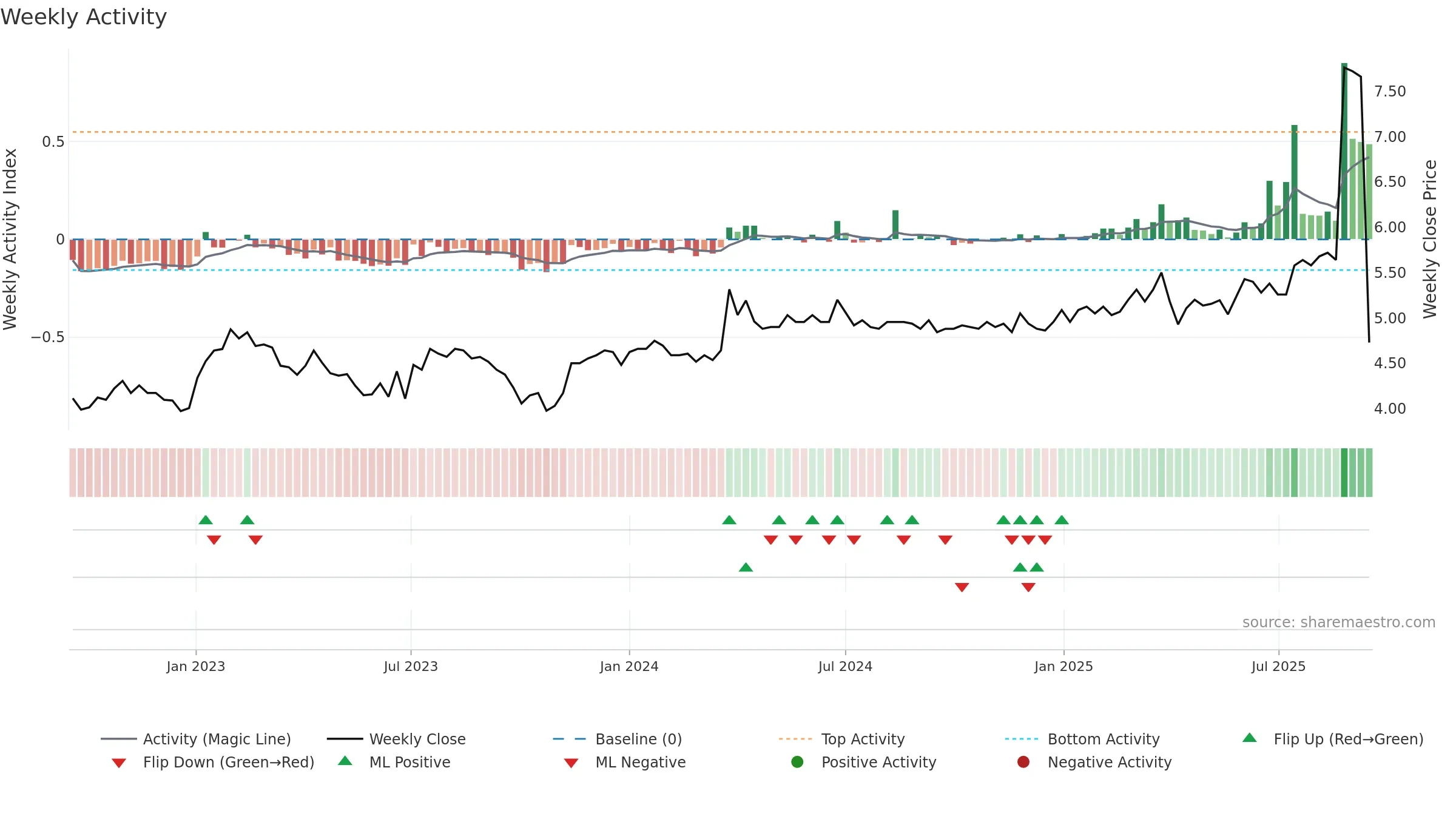Click the source: sharemaestro.com text
1456x819 pixels.
(x=1338, y=622)
